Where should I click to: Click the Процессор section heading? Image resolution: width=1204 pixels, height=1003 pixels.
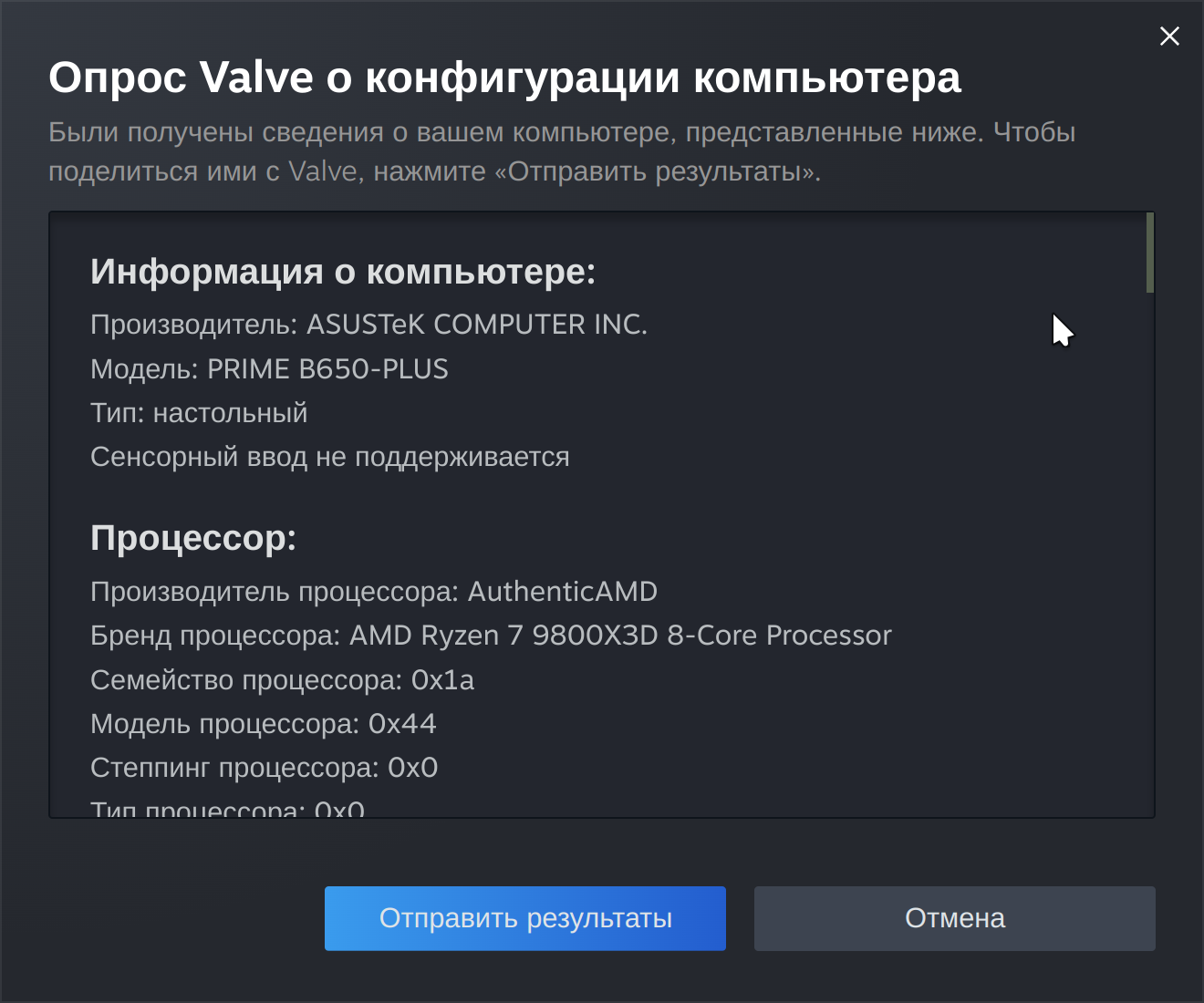[193, 538]
